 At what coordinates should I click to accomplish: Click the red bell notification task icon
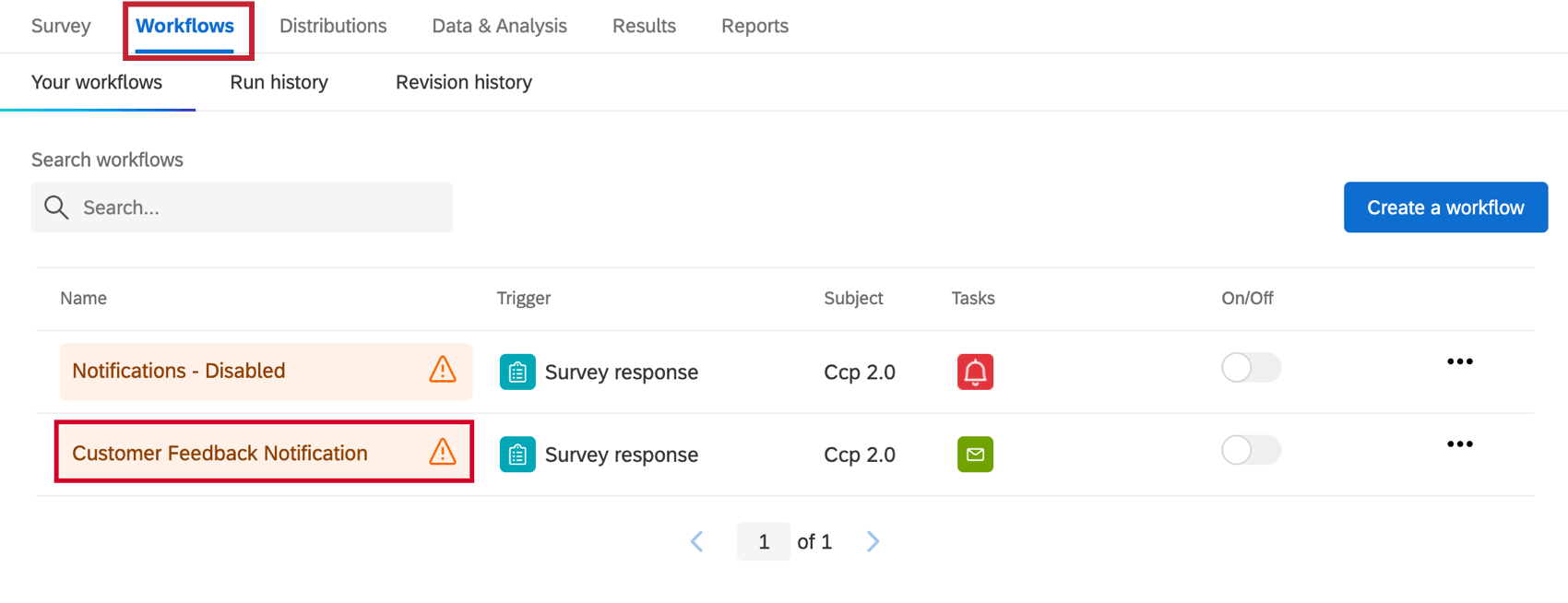pos(975,372)
